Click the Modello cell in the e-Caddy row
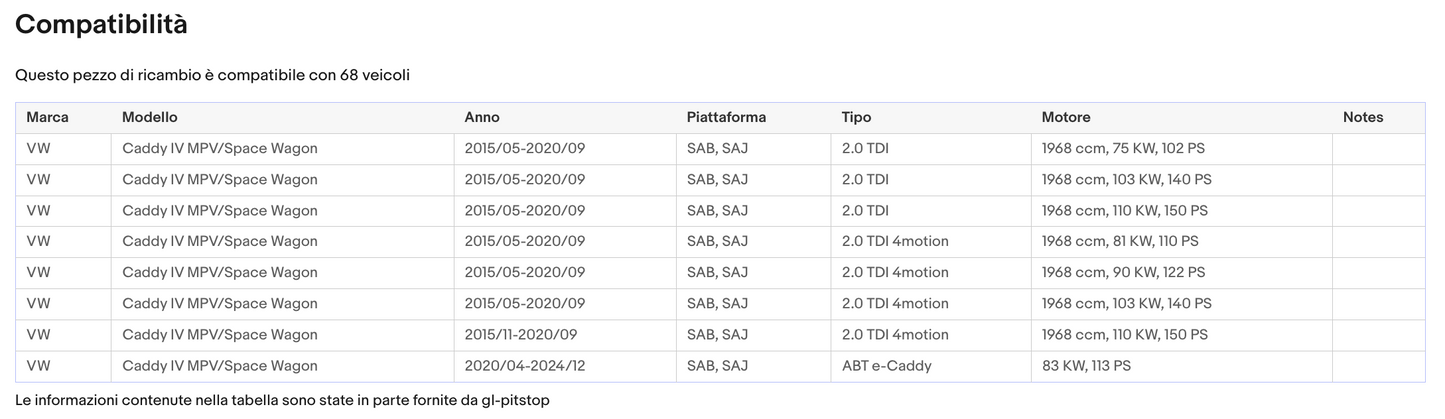1445x419 pixels. [220, 366]
